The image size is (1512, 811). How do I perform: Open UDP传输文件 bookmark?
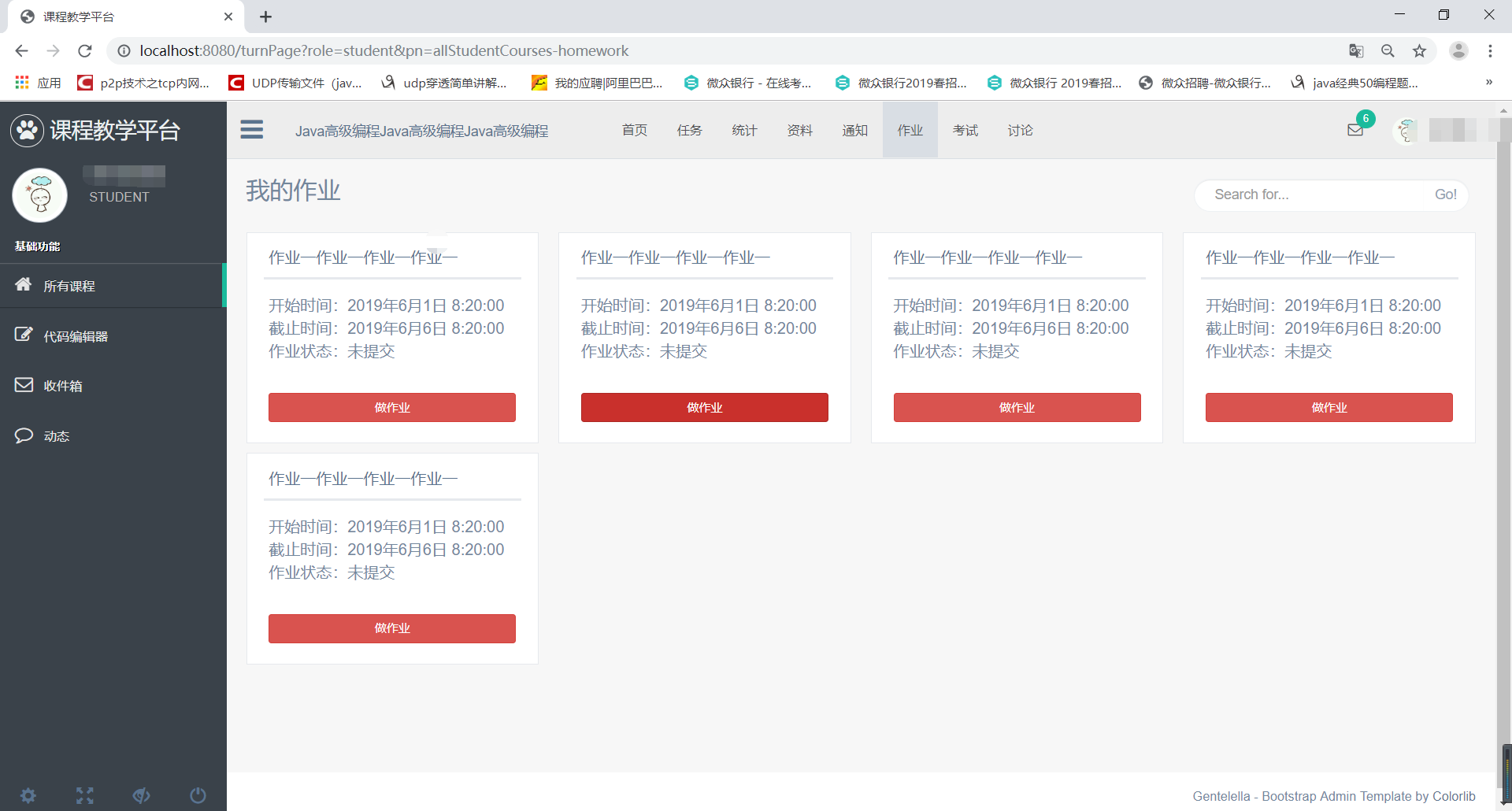(295, 83)
